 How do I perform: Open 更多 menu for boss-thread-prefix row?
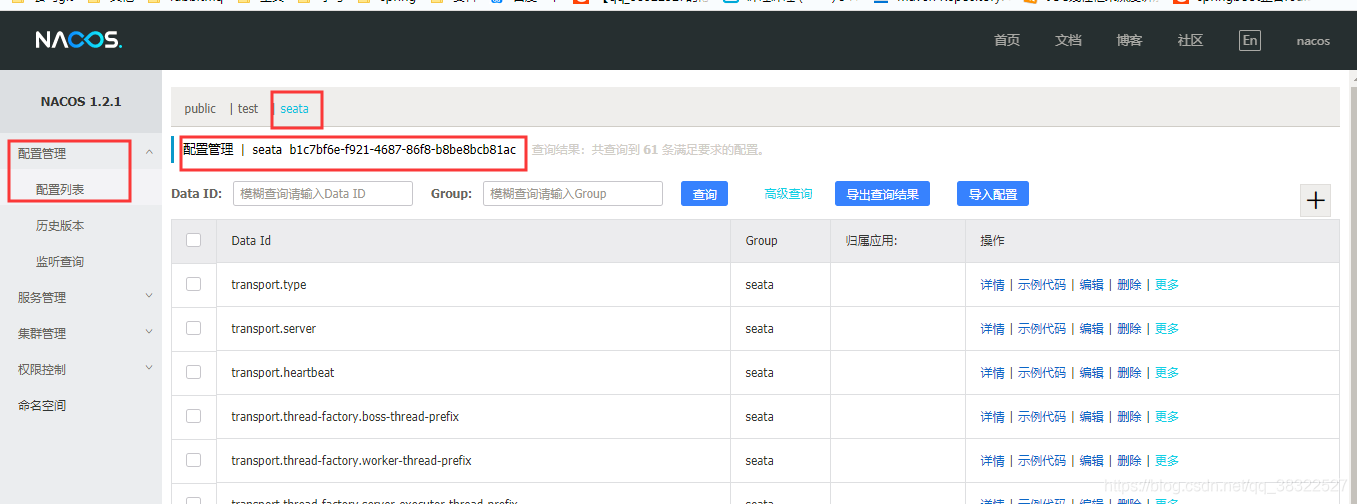pos(1167,417)
